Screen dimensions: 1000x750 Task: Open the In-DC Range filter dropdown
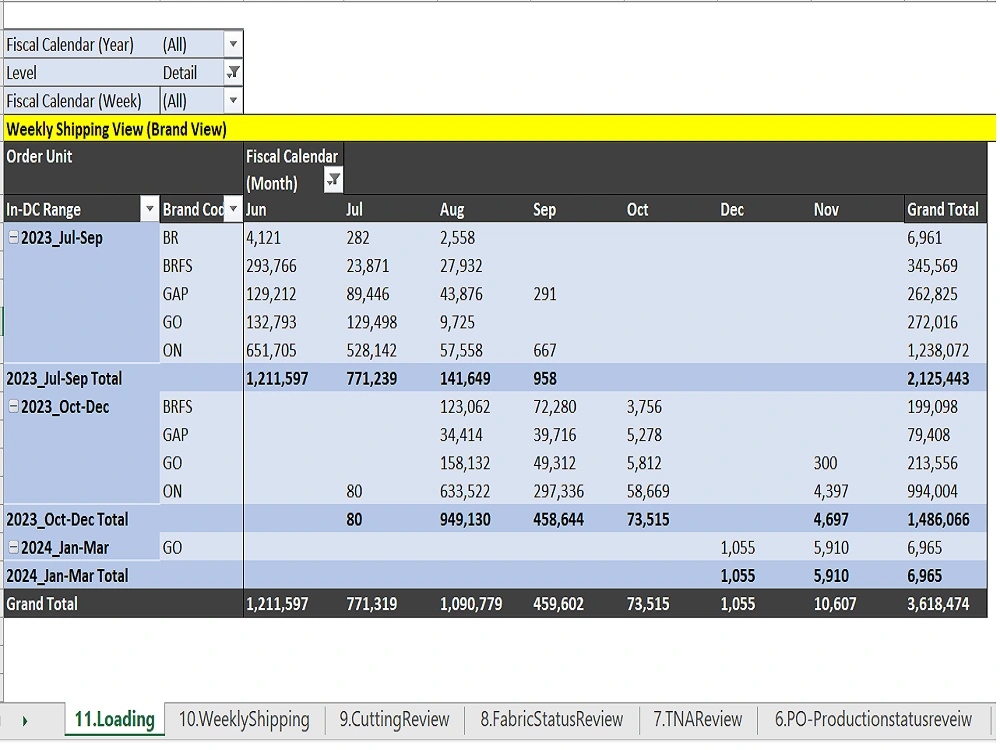[149, 209]
